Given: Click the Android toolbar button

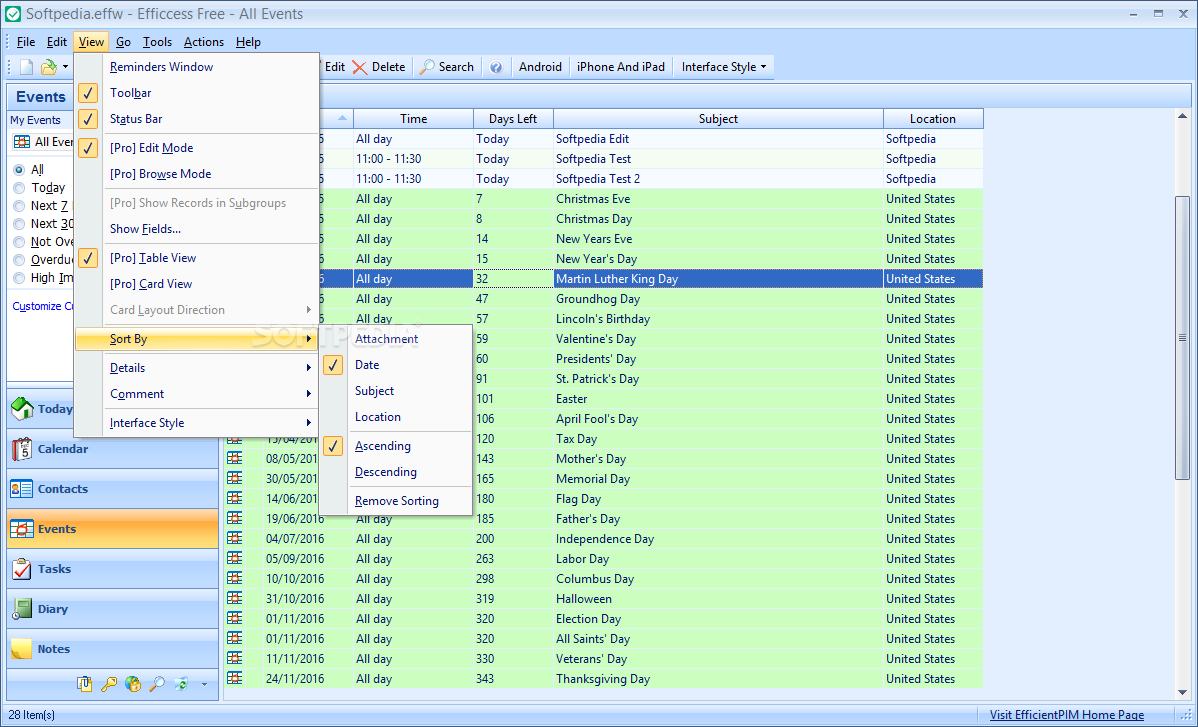Looking at the screenshot, I should pyautogui.click(x=540, y=67).
